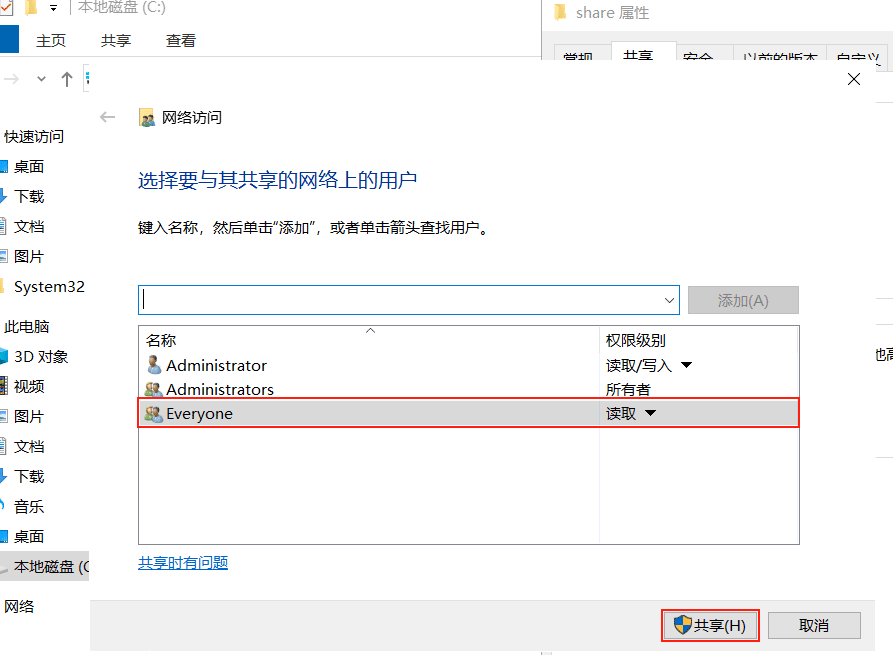Click the shield icon on Share button
The width and height of the screenshot is (893, 655).
tap(682, 625)
